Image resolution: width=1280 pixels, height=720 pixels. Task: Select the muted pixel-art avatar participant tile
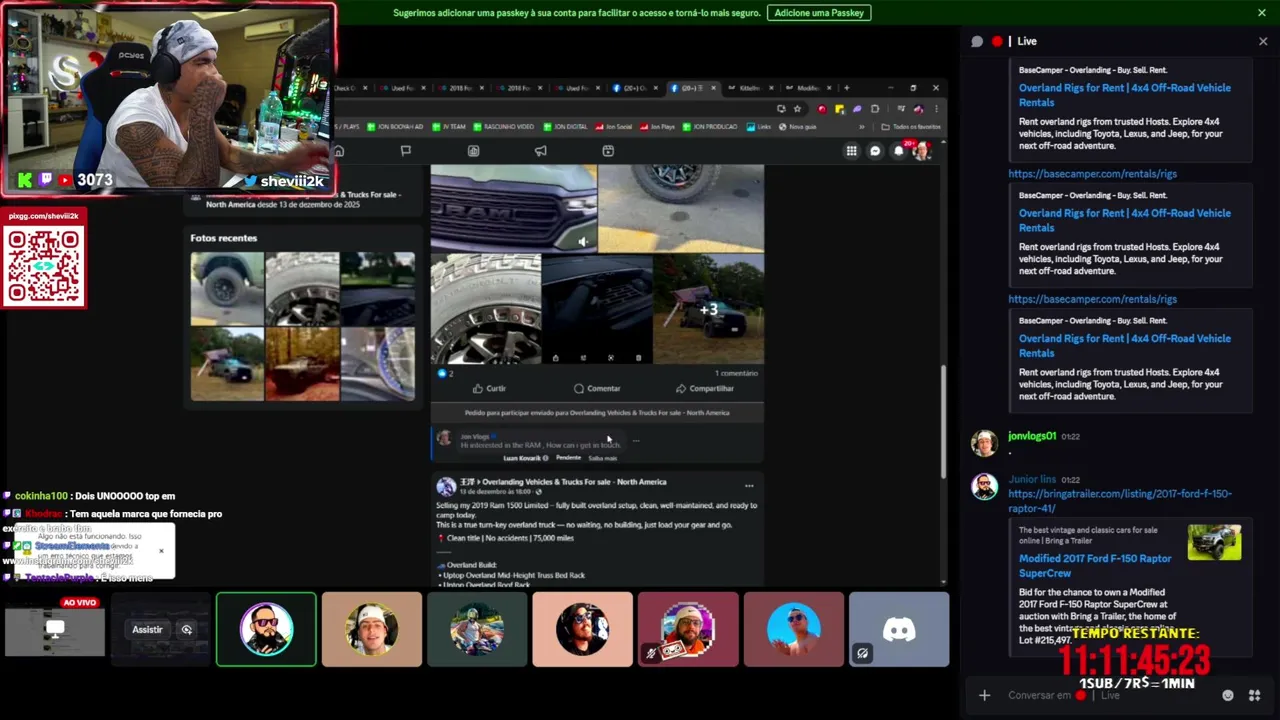(688, 629)
